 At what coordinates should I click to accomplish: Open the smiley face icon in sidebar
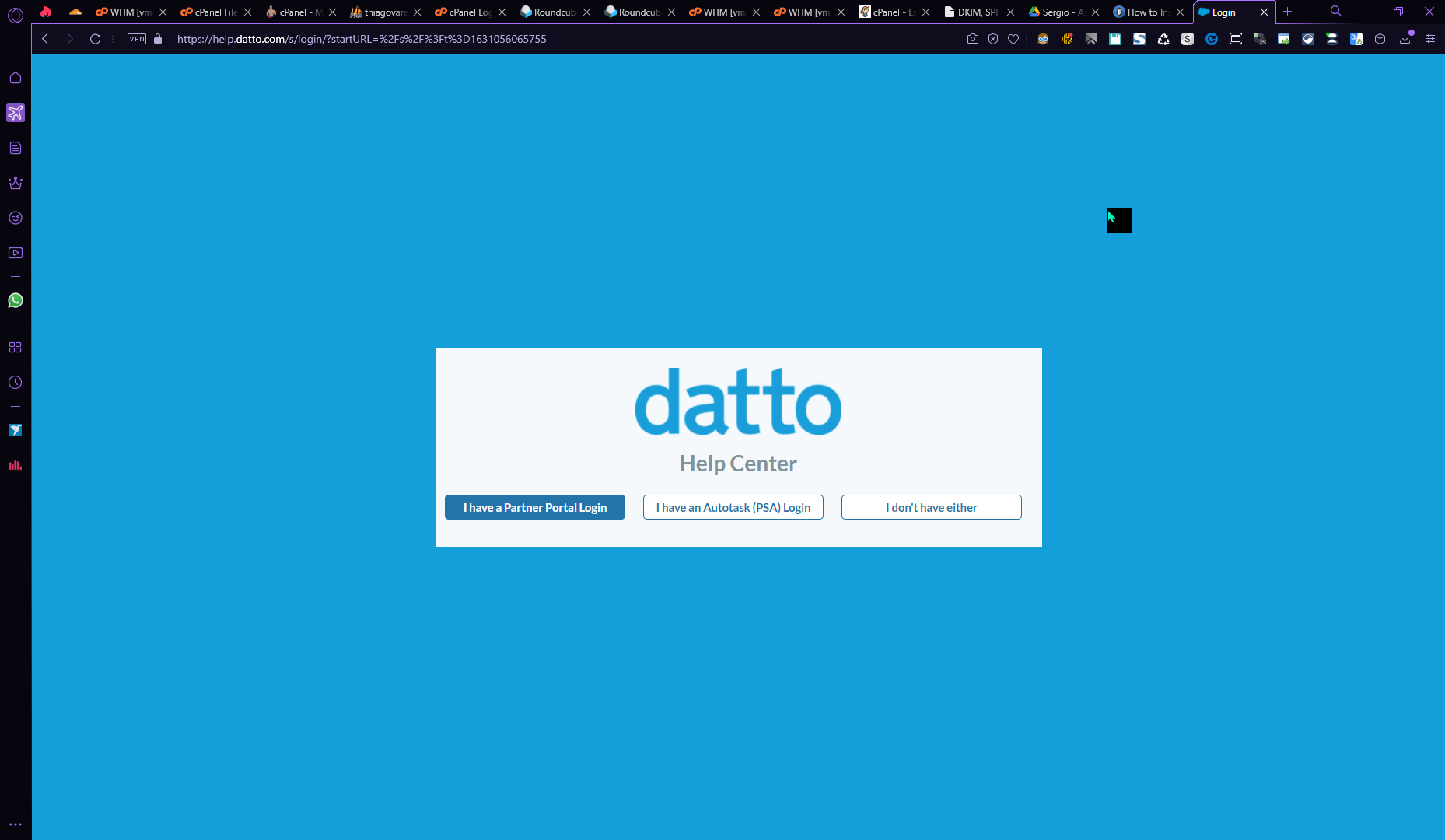pyautogui.click(x=16, y=218)
